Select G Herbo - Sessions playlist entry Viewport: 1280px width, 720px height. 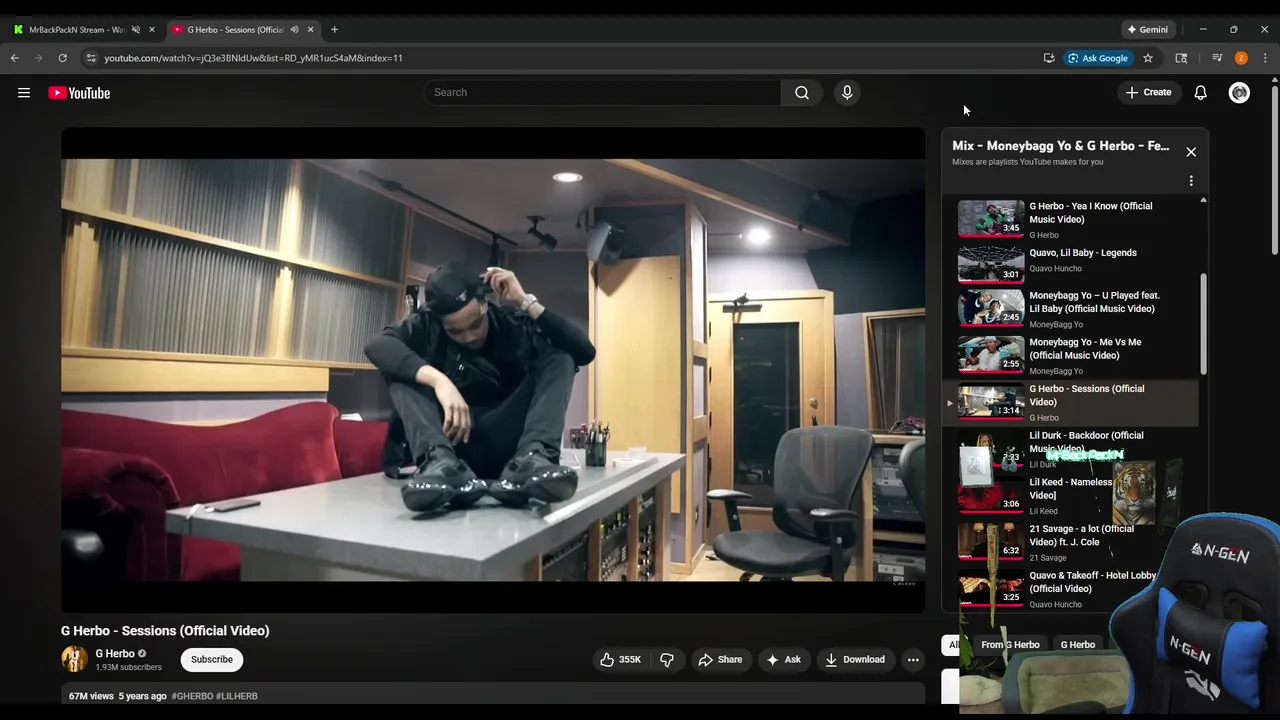point(1070,402)
